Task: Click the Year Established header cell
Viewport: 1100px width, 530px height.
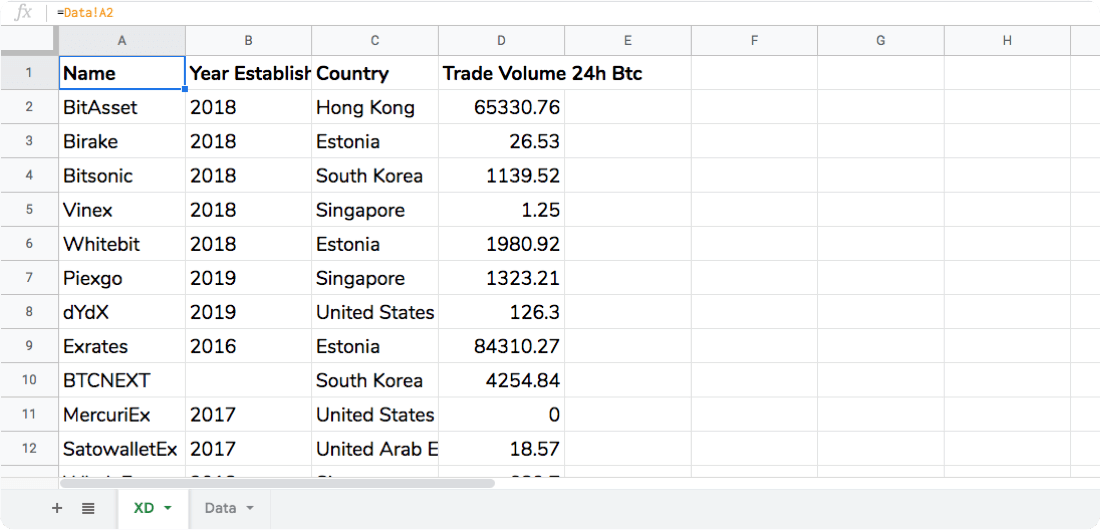Action: pos(248,73)
